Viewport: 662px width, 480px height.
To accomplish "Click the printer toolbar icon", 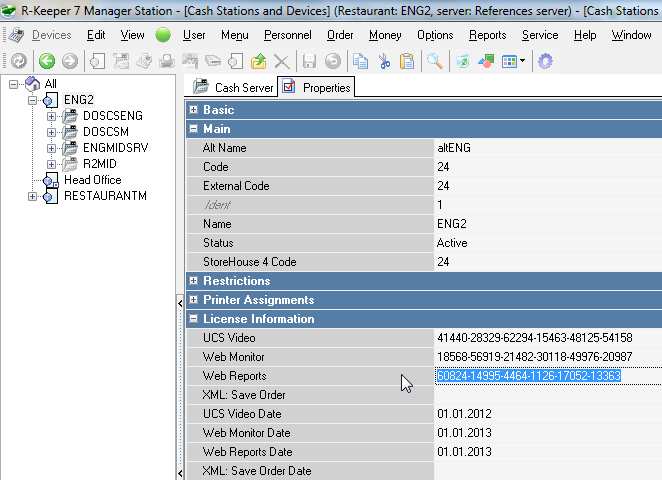I will pos(167,61).
